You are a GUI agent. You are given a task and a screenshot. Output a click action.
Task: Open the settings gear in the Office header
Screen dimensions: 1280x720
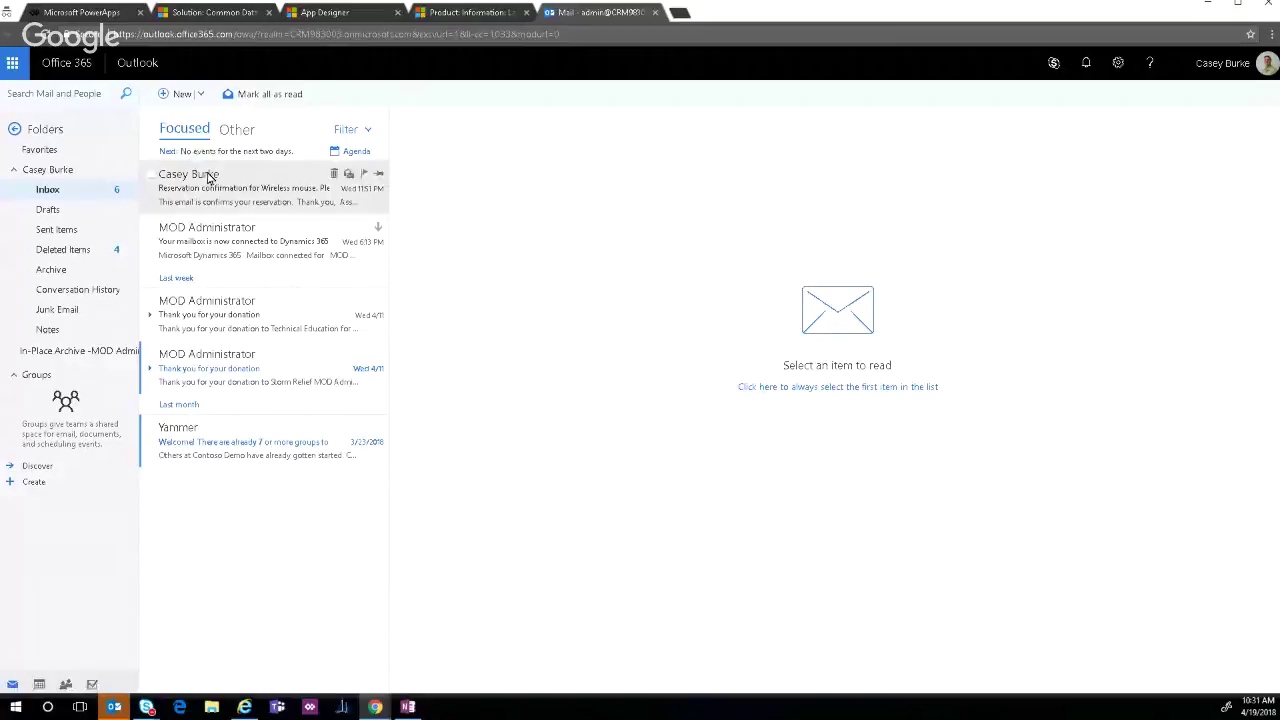(x=1118, y=63)
